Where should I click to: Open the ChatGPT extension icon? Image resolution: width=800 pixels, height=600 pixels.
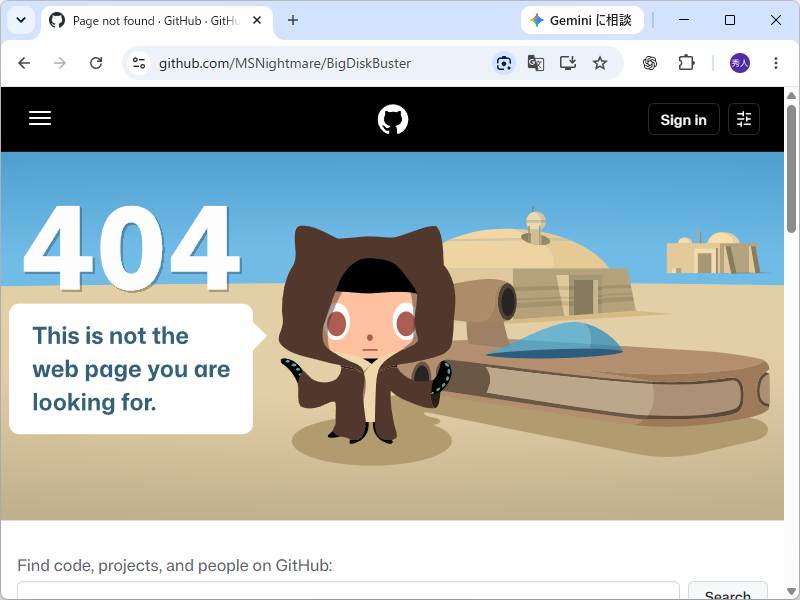click(649, 63)
